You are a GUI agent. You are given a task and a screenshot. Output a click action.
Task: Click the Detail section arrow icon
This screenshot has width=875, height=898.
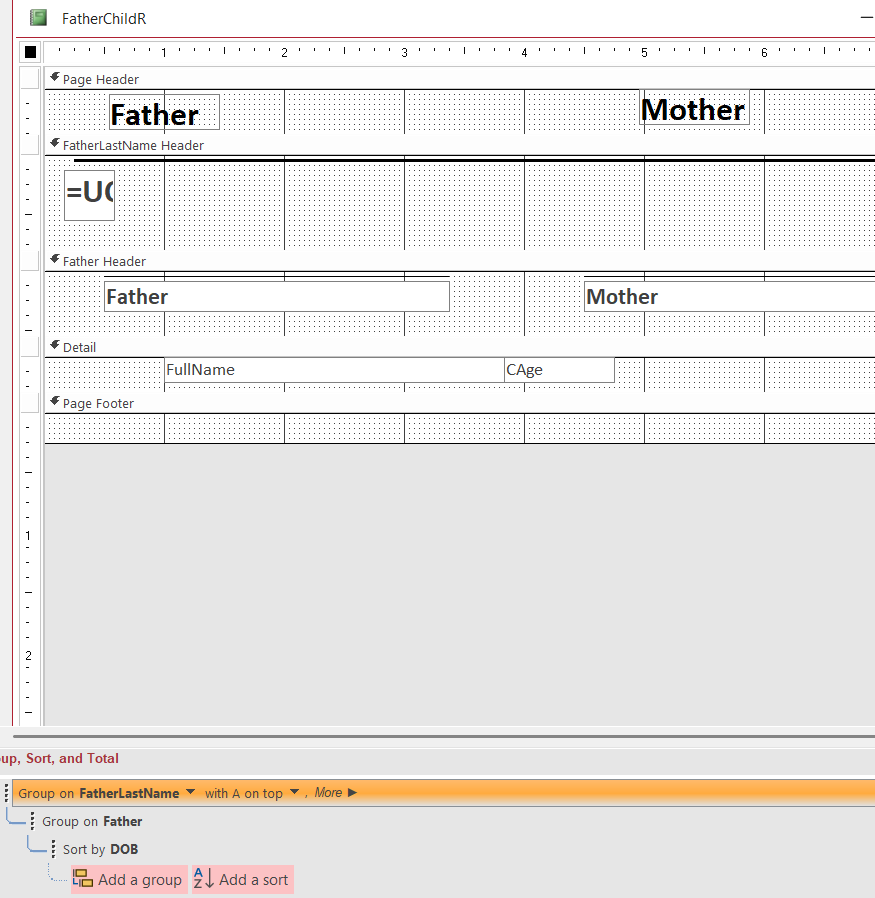click(55, 345)
